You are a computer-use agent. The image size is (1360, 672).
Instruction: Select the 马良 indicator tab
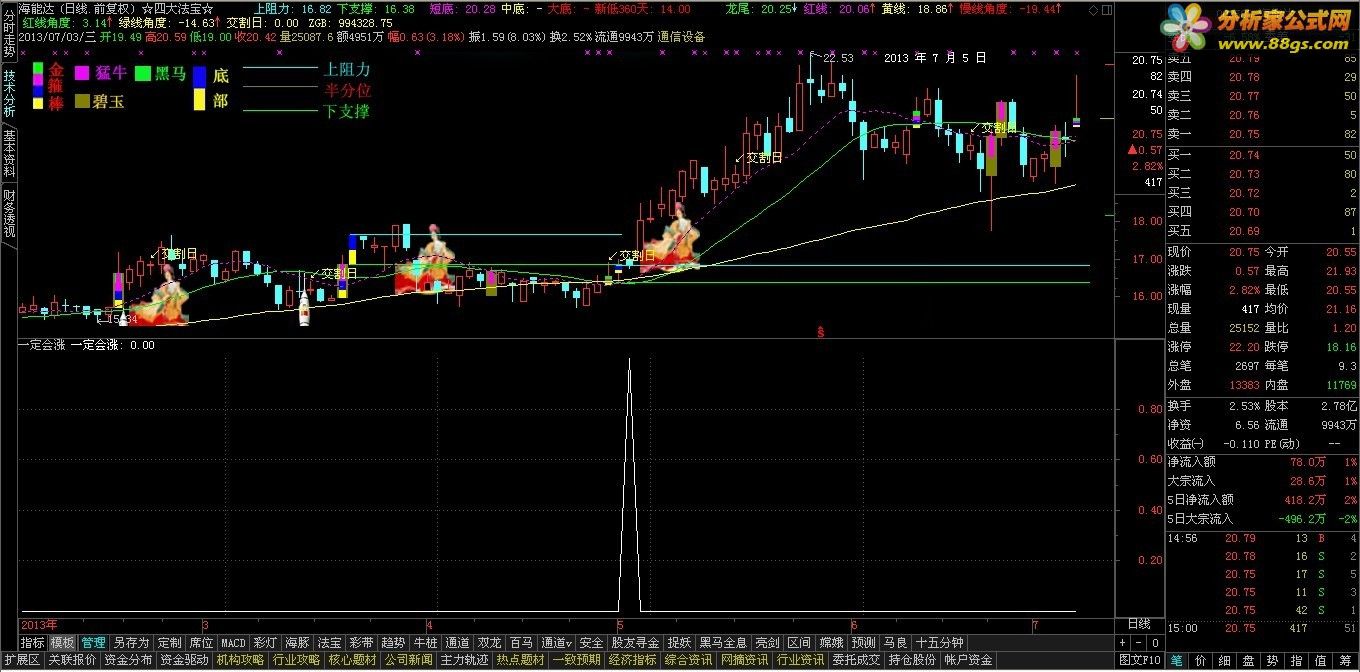tap(895, 642)
